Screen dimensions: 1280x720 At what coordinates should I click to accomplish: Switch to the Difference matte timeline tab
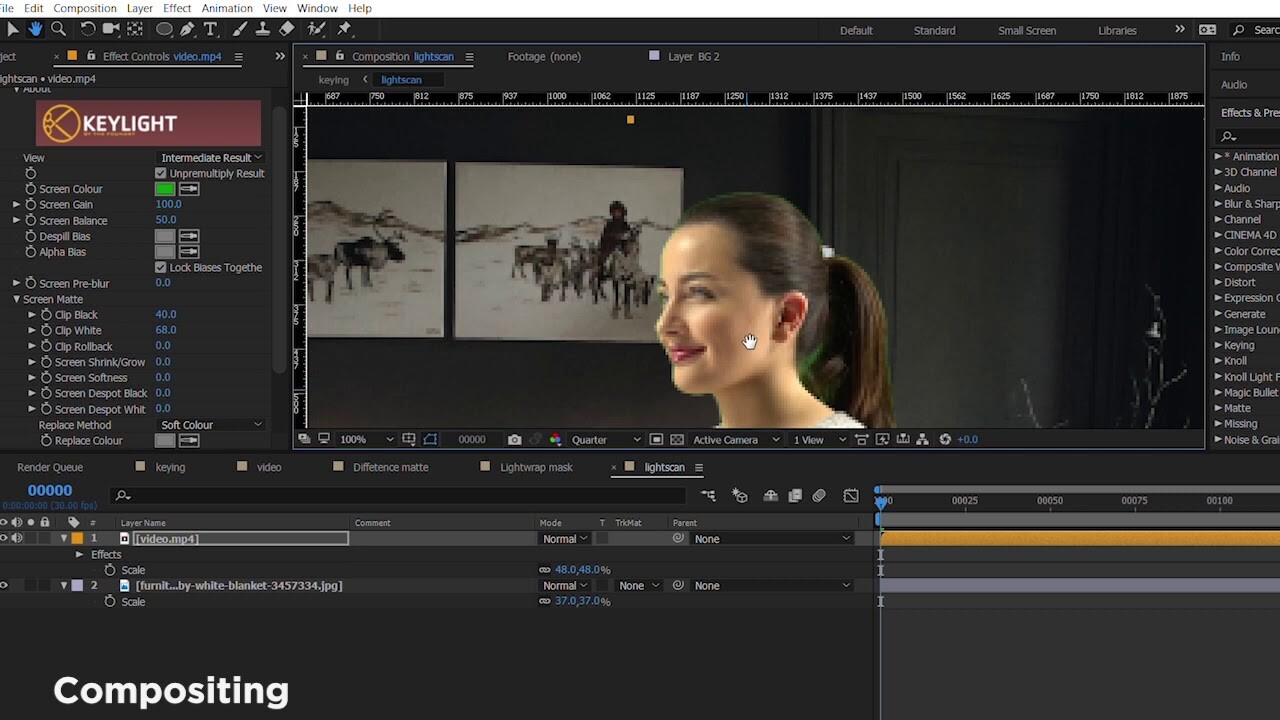(390, 467)
